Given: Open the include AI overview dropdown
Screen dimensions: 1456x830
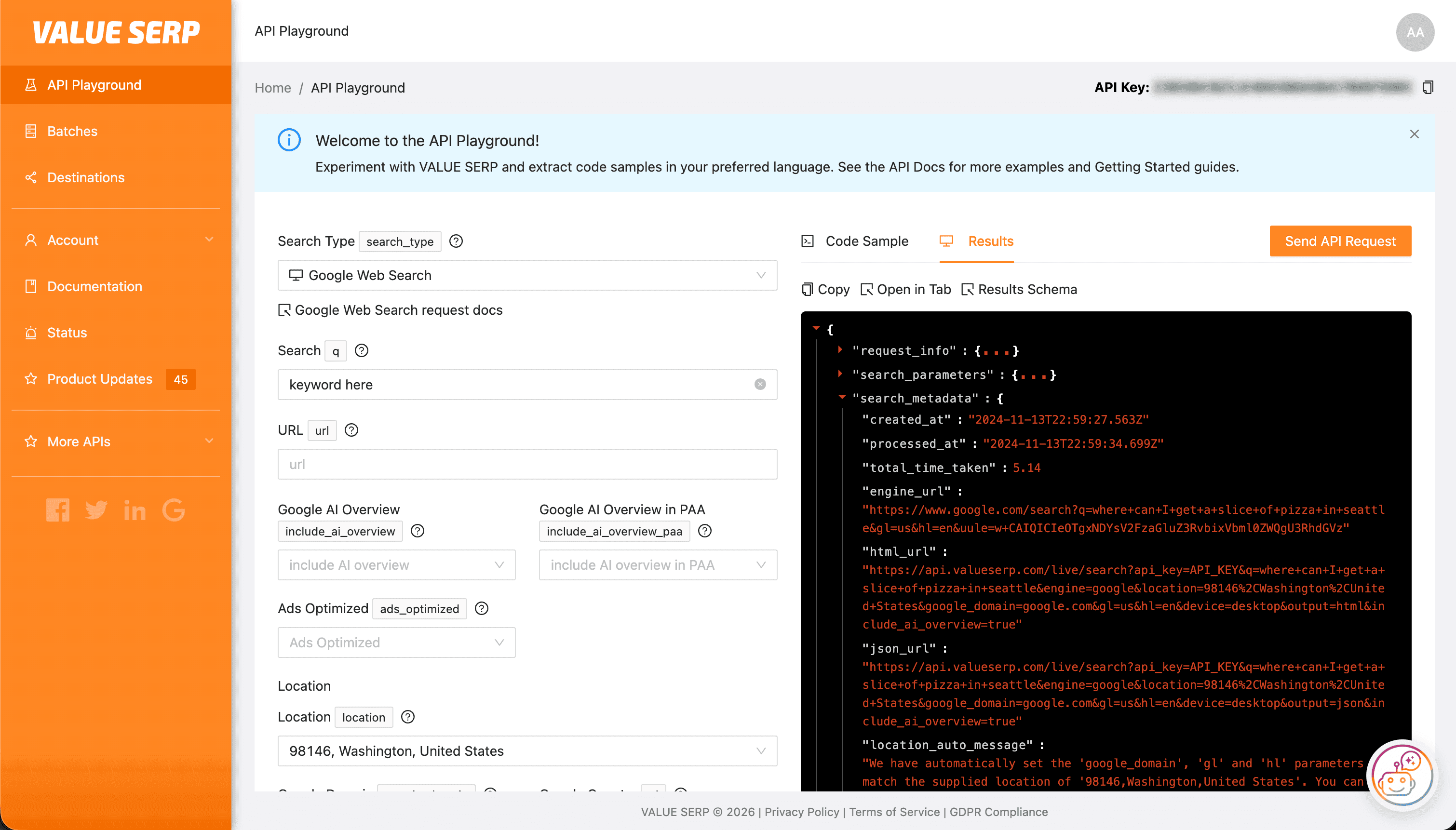Looking at the screenshot, I should (396, 565).
